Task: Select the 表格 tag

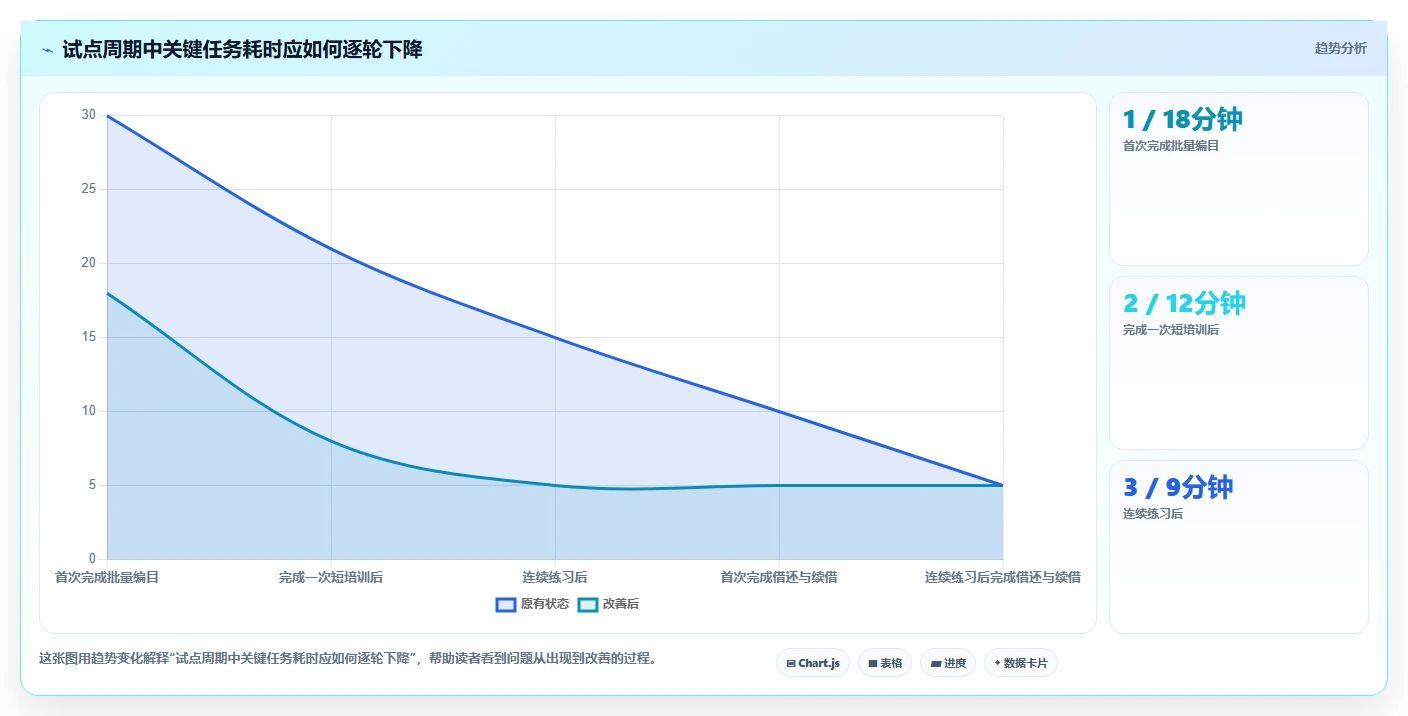Action: tap(885, 663)
